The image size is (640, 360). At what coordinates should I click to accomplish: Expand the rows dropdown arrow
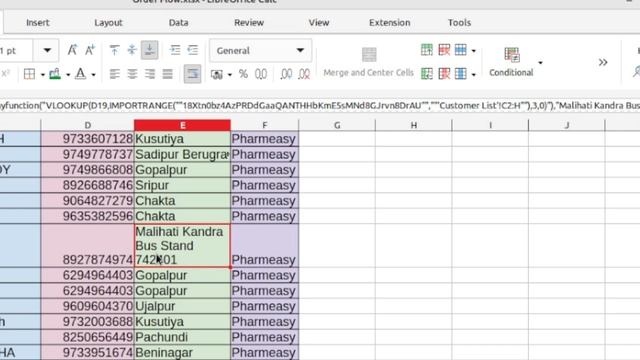click(473, 51)
